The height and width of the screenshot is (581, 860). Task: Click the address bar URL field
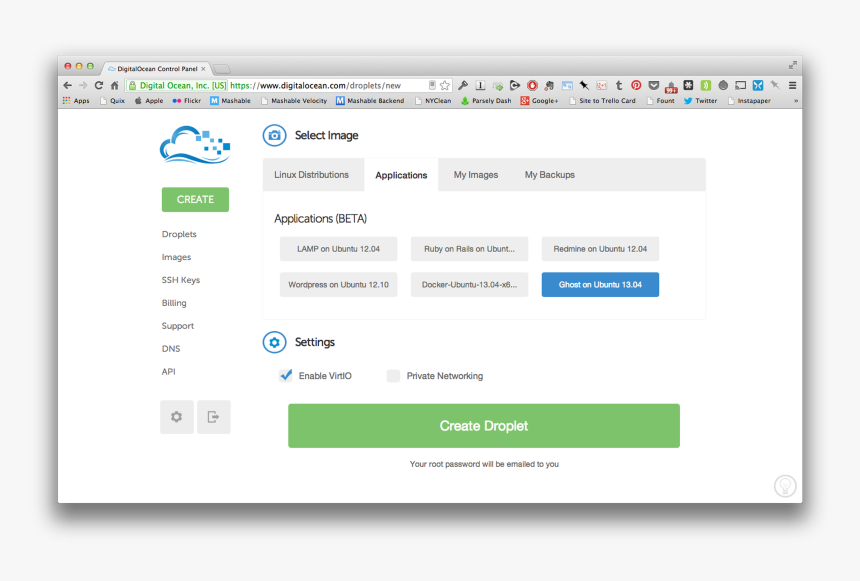(x=288, y=85)
